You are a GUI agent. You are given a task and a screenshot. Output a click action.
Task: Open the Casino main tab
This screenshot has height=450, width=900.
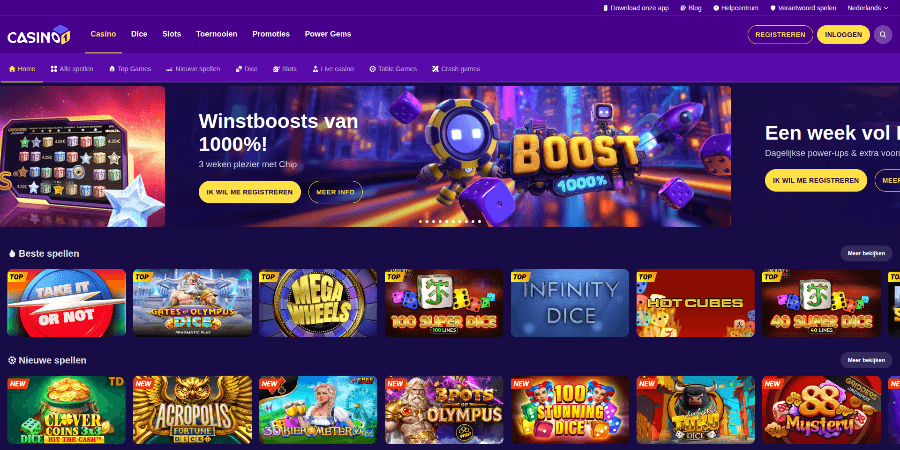pyautogui.click(x=103, y=34)
